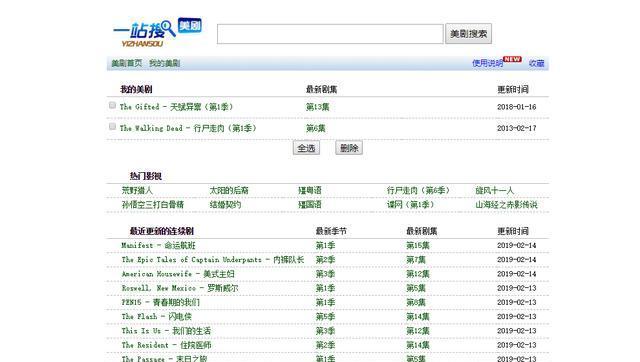Open The Gifted - 天赋异禀 series link
Image resolution: width=640 pixels, height=362 pixels.
177,107
